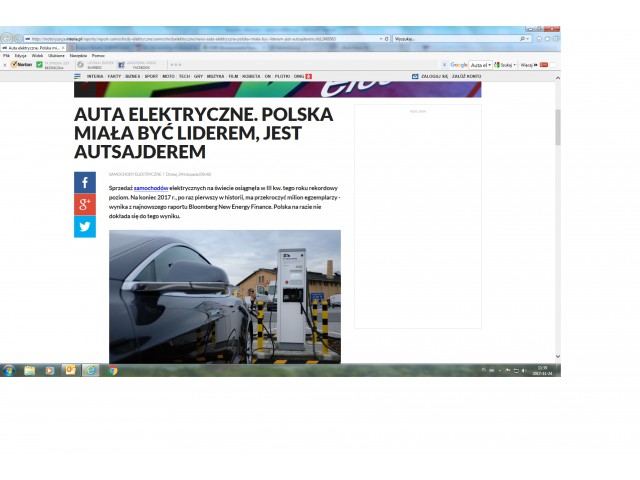This screenshot has width=640, height=480.
Task: Expand the search provider dropdown arrow
Action: [530, 39]
